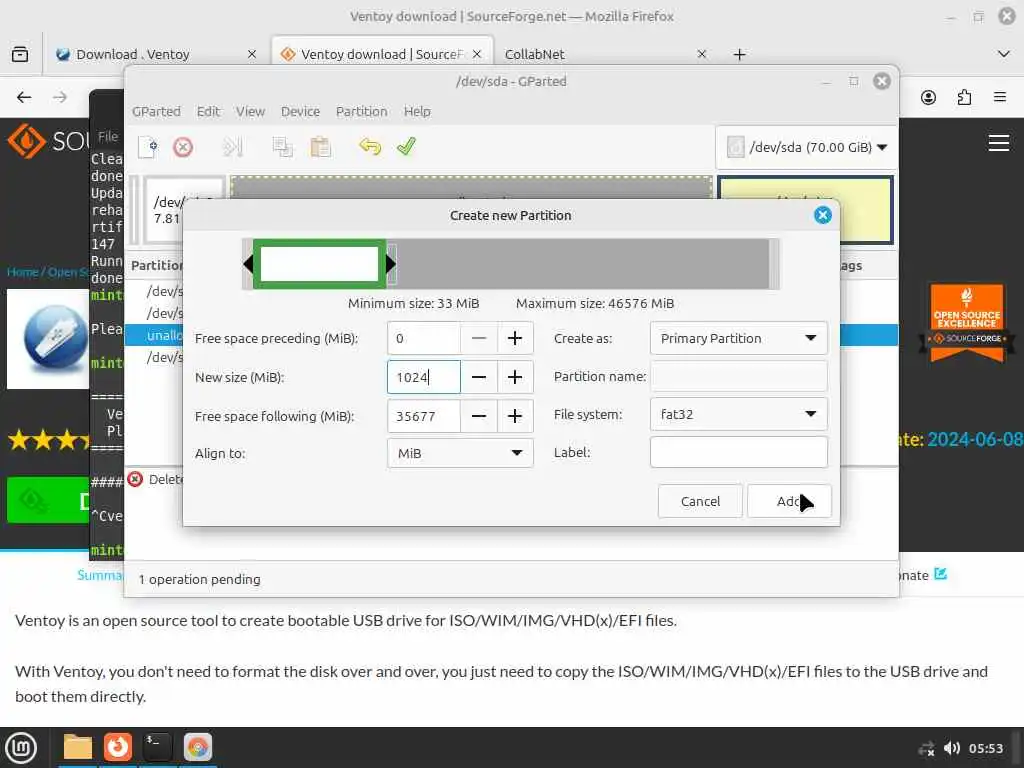The height and width of the screenshot is (768, 1024).
Task: Click the Cancel button
Action: (700, 501)
